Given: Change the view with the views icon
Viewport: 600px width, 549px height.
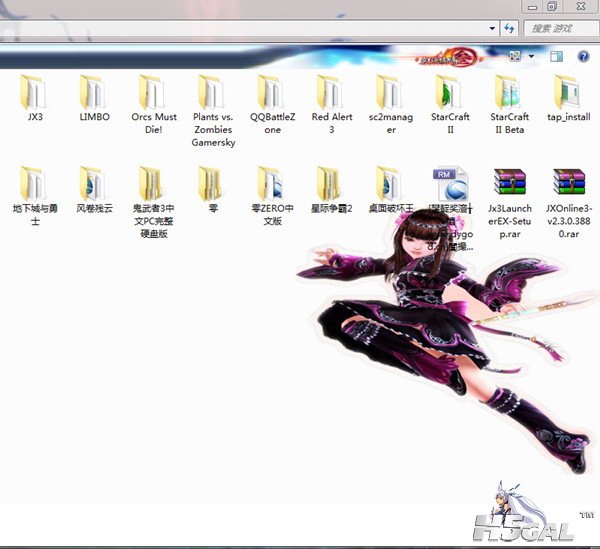Looking at the screenshot, I should click(x=515, y=57).
